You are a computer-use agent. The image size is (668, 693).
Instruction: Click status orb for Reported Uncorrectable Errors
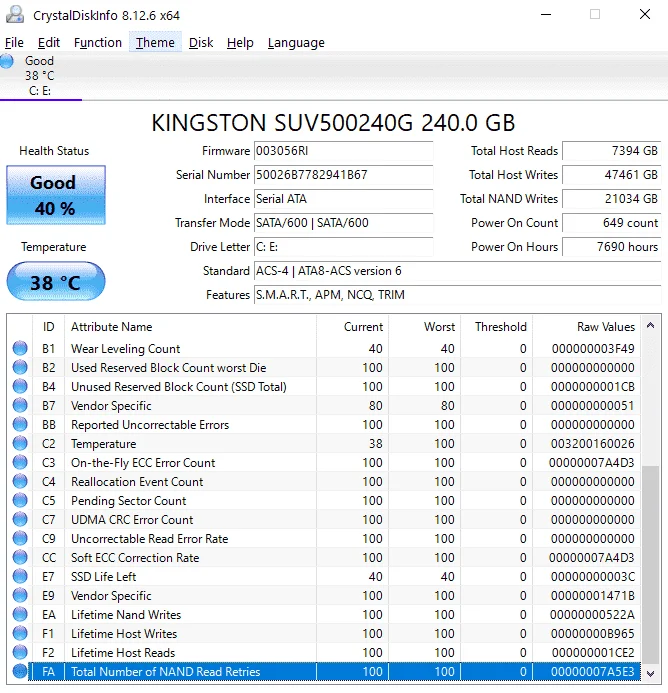(20, 424)
